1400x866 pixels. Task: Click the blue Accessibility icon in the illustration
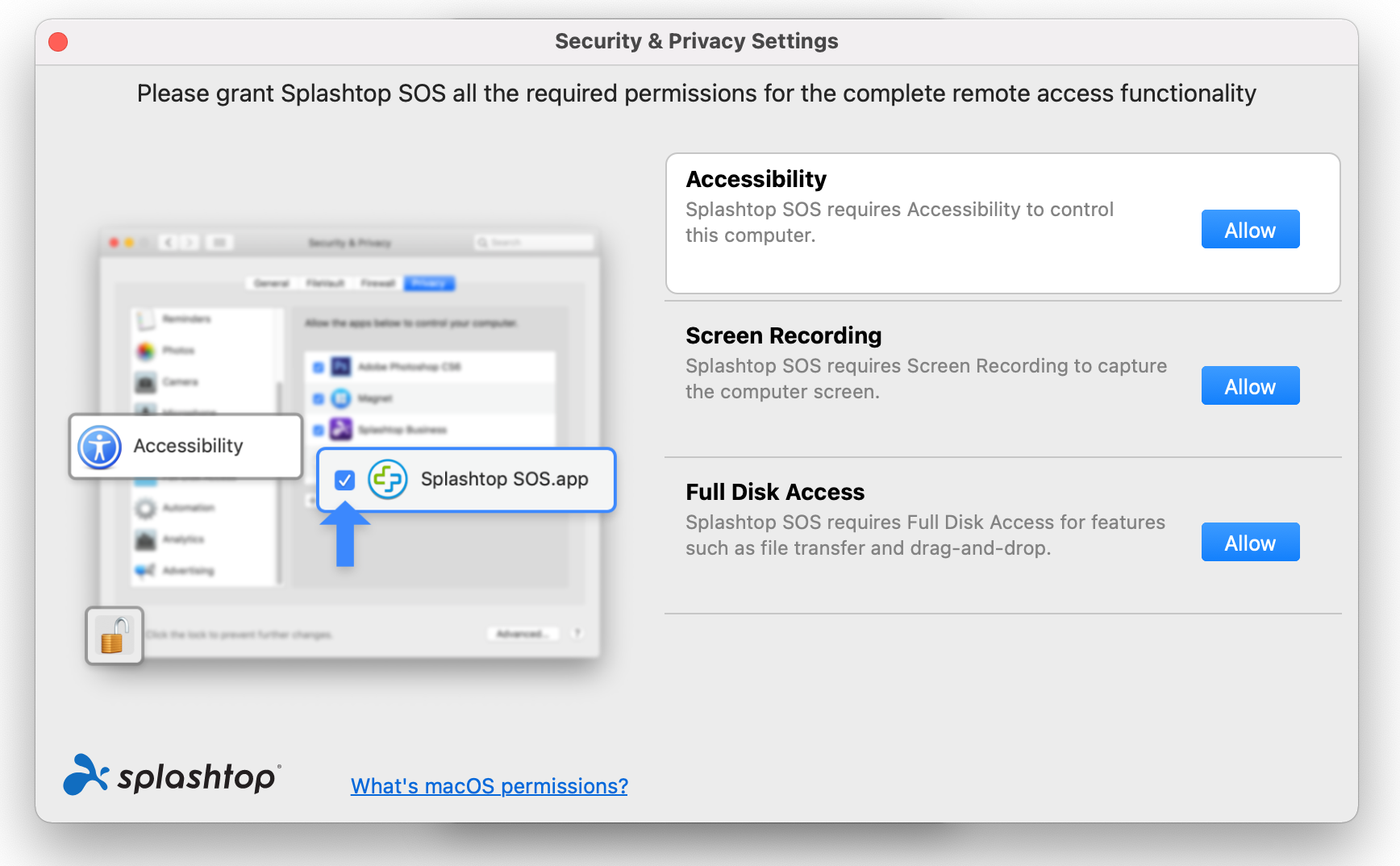100,447
